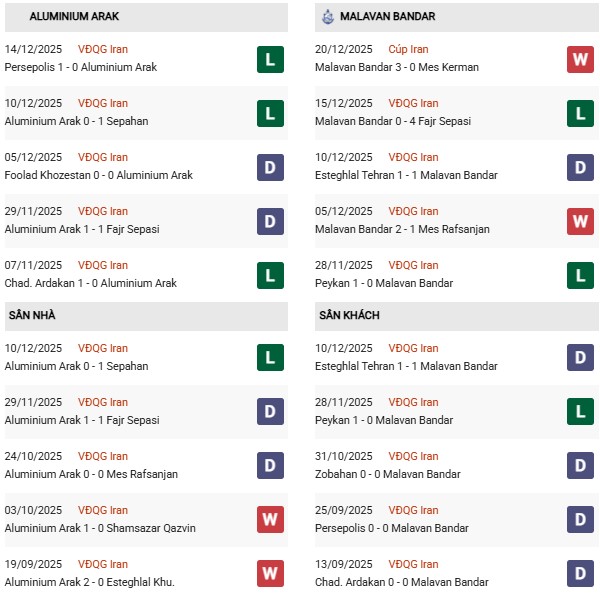Open the SÂN NHÀ section header
This screenshot has height=597, width=600.
[32, 316]
